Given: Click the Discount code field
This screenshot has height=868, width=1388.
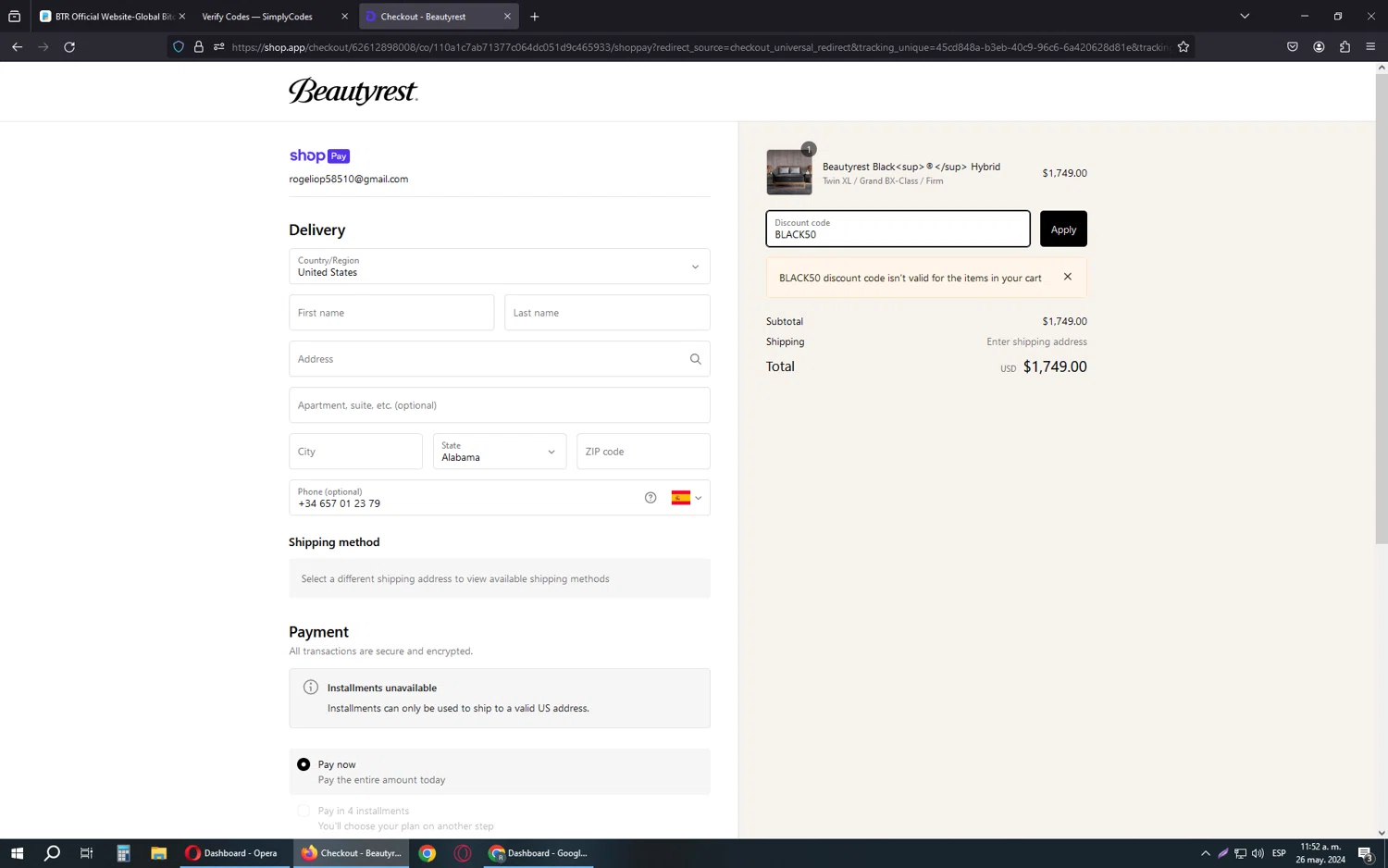Looking at the screenshot, I should point(898,229).
